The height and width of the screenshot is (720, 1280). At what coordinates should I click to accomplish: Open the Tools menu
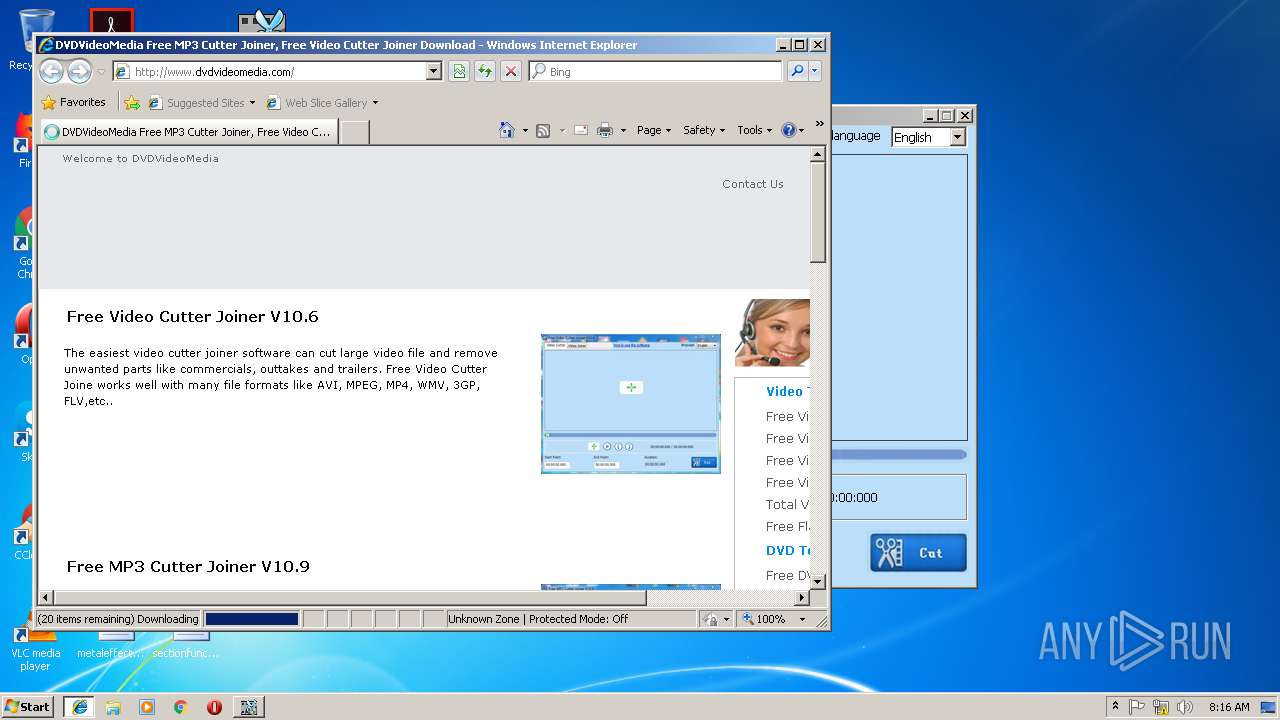click(754, 130)
